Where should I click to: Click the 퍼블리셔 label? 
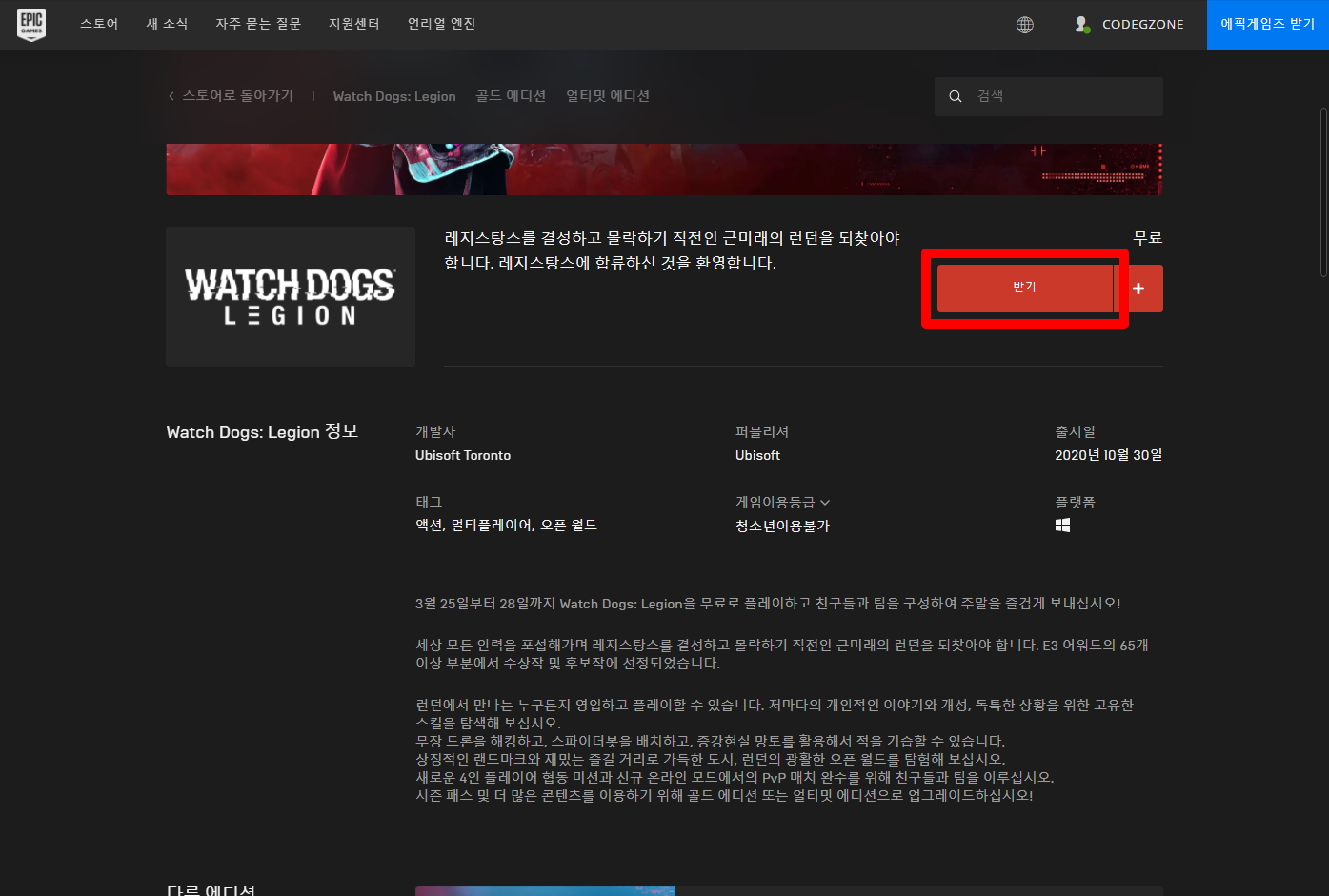tap(762, 431)
